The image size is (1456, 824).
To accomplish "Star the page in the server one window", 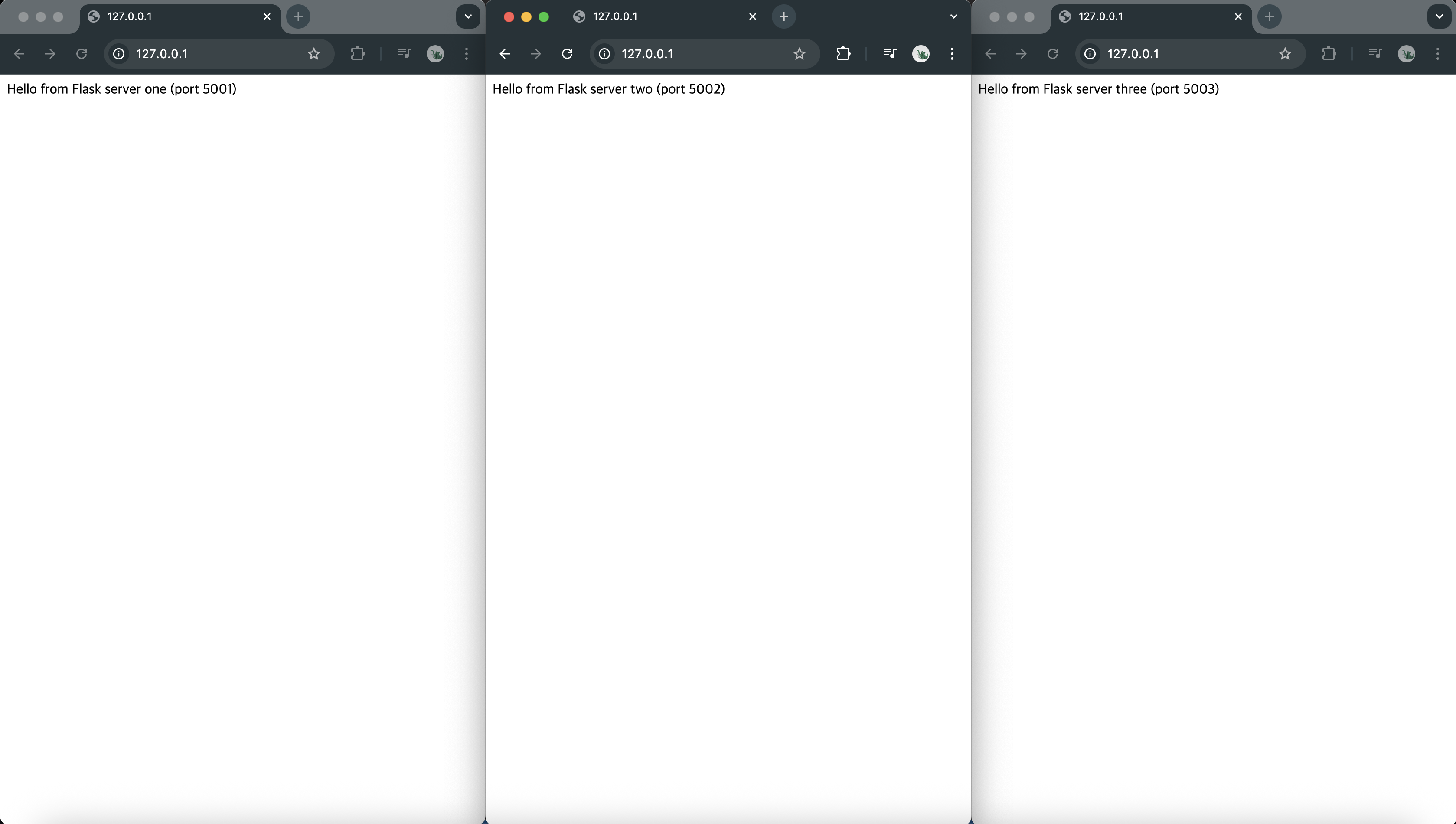I will (x=313, y=54).
